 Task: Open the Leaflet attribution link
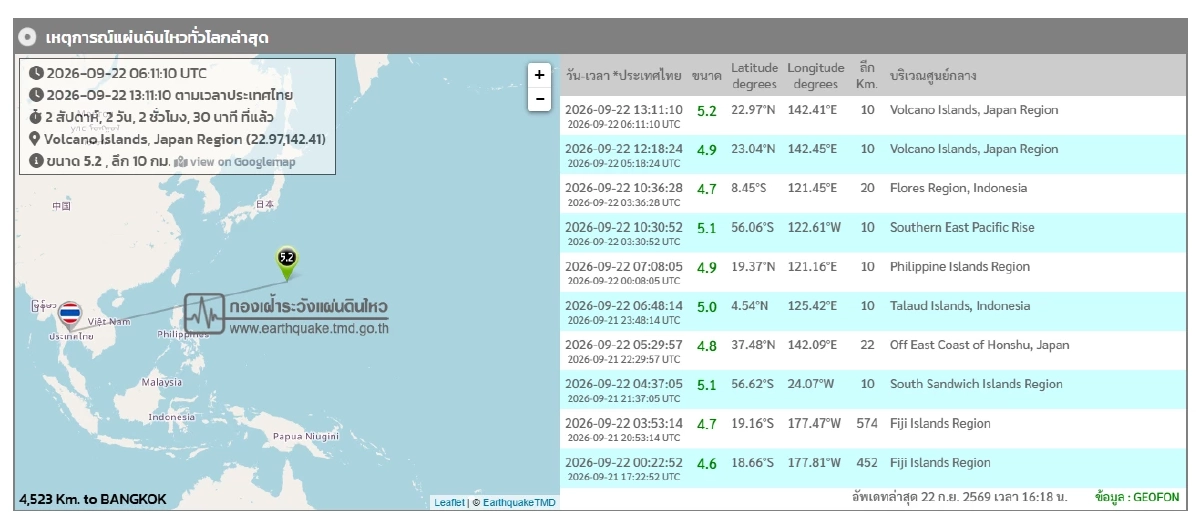click(x=449, y=502)
